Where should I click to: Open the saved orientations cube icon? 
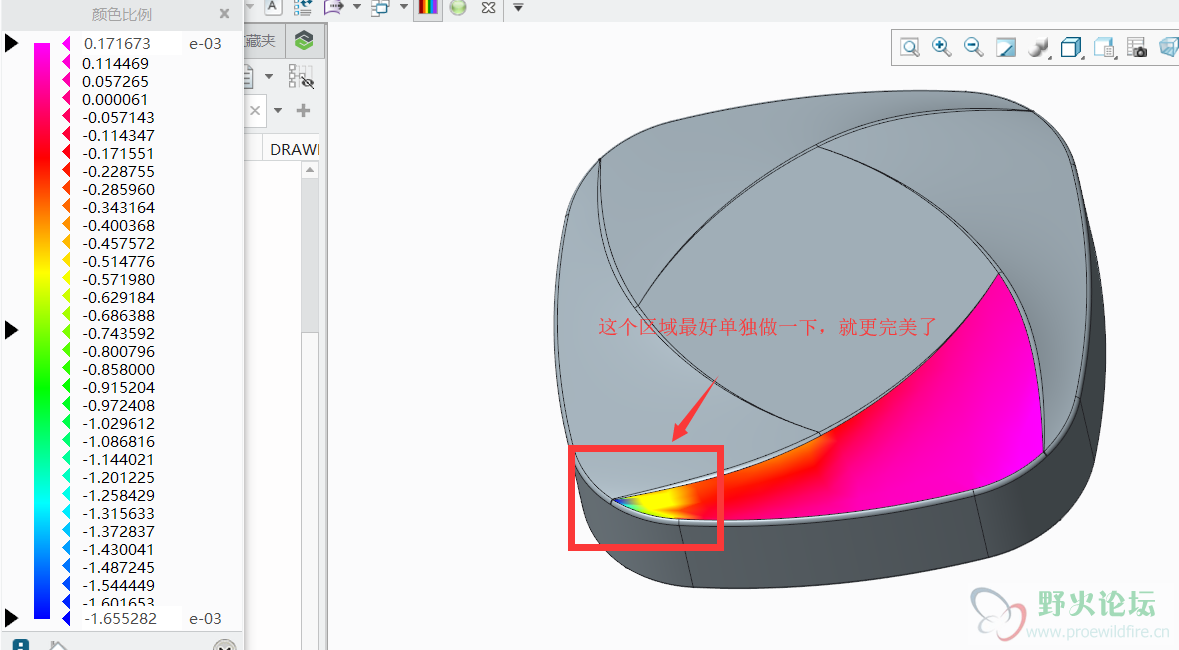(x=1071, y=48)
